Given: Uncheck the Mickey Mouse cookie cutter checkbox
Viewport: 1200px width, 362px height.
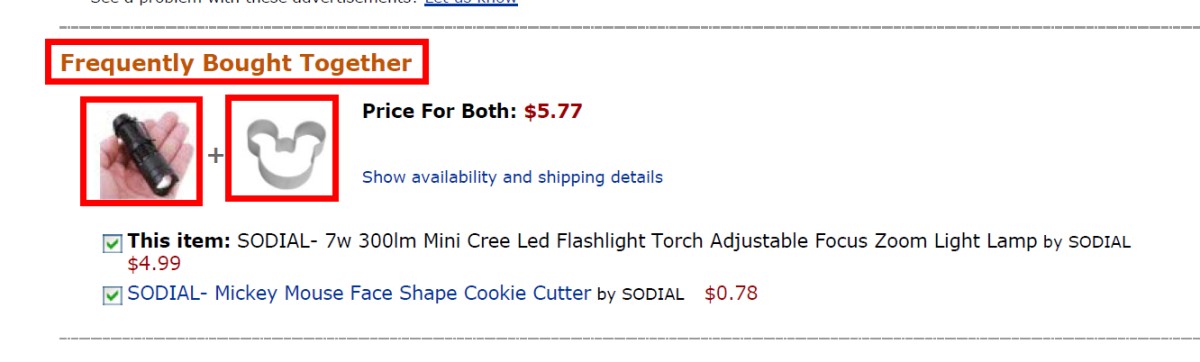Looking at the screenshot, I should point(112,295).
